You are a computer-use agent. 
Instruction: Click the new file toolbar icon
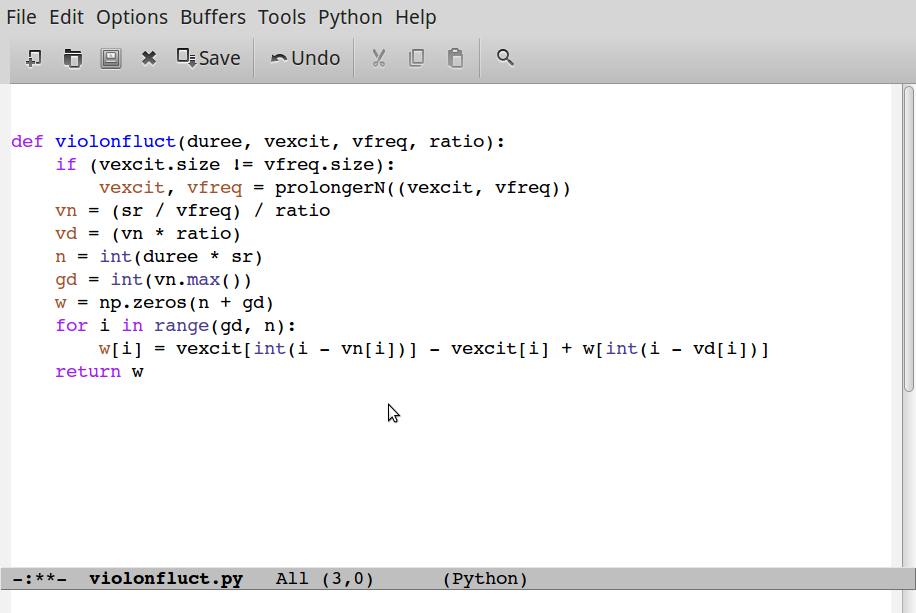pos(33,58)
